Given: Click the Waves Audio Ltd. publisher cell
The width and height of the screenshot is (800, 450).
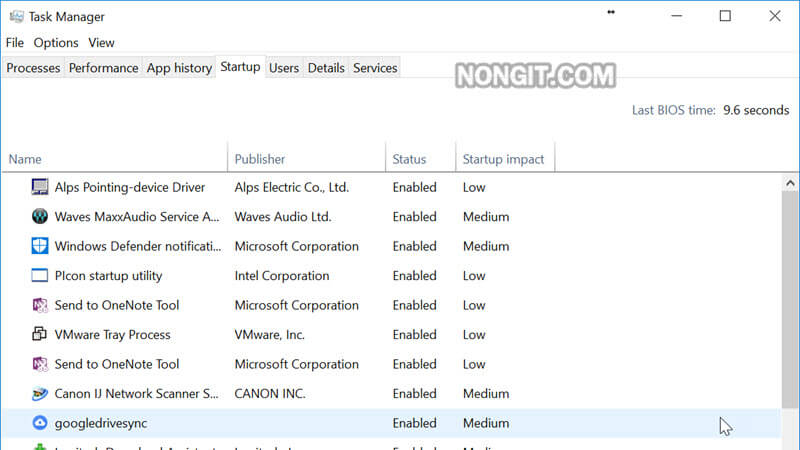Looking at the screenshot, I should 283,217.
